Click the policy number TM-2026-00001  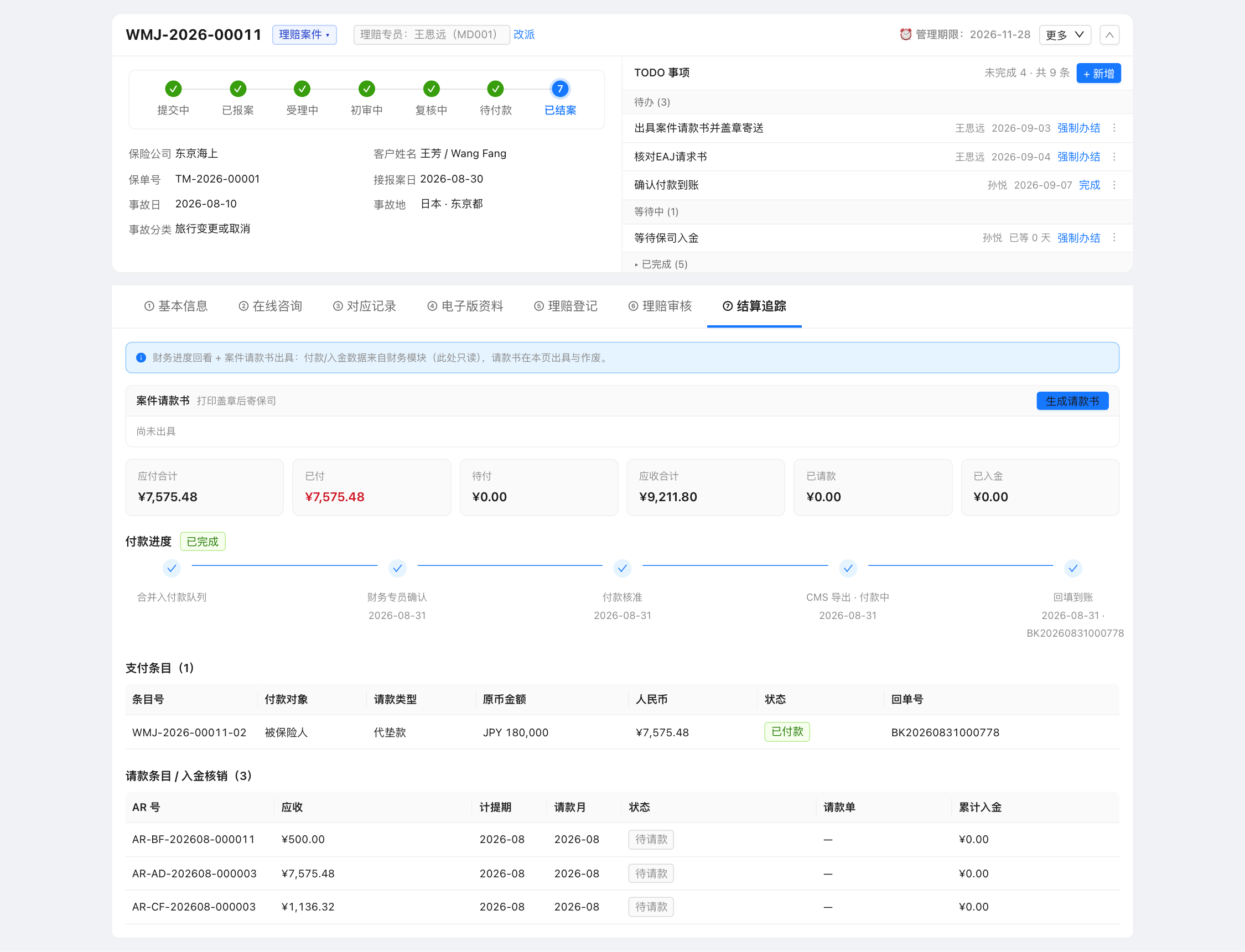click(217, 179)
